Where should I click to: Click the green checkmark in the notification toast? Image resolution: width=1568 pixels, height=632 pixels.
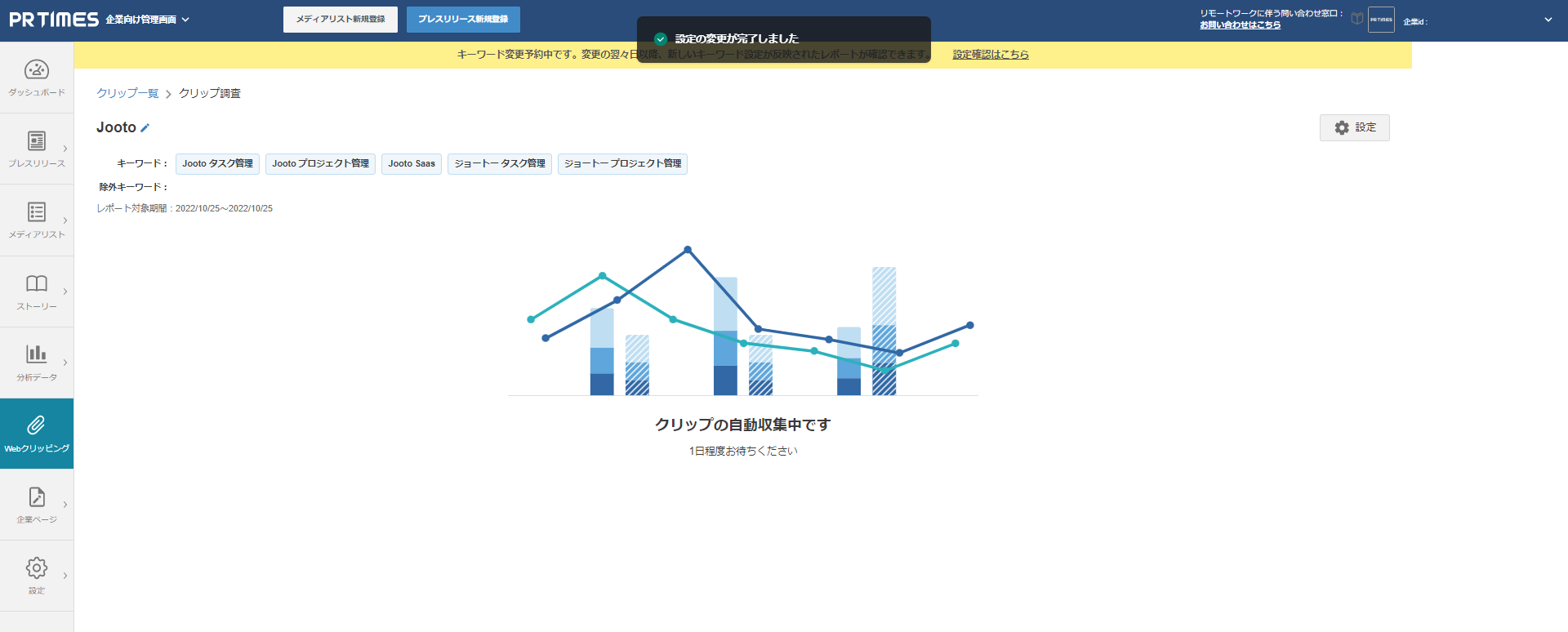(661, 38)
